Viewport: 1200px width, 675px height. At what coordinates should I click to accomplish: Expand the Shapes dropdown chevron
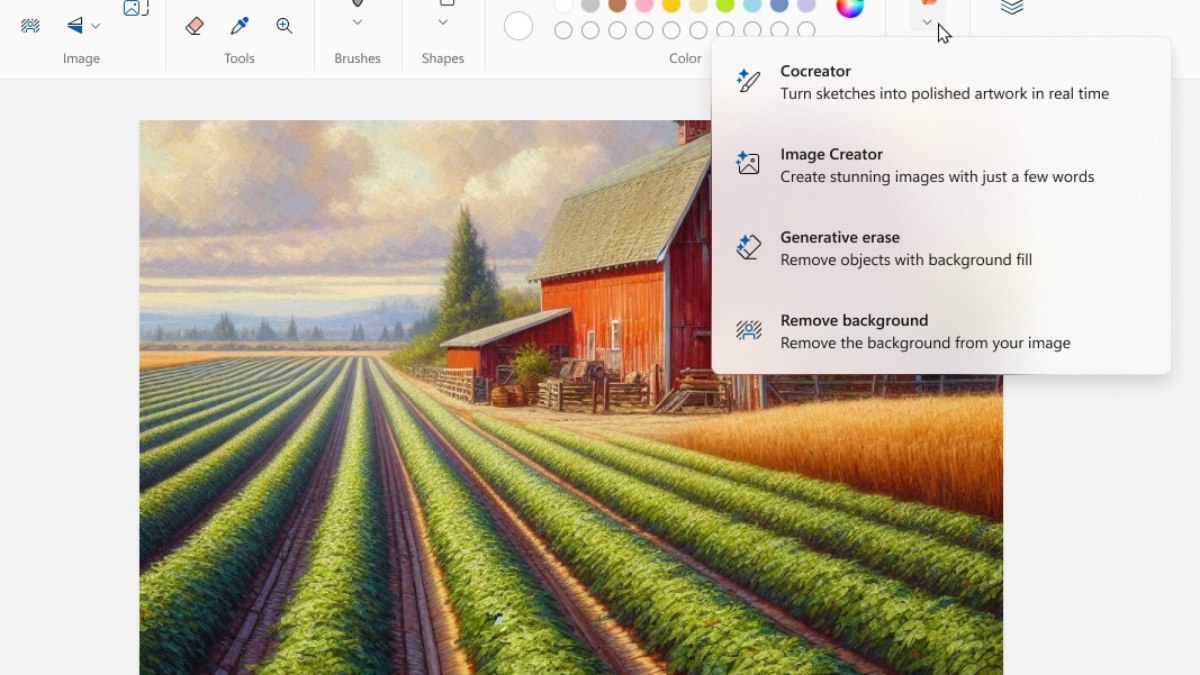click(x=443, y=22)
